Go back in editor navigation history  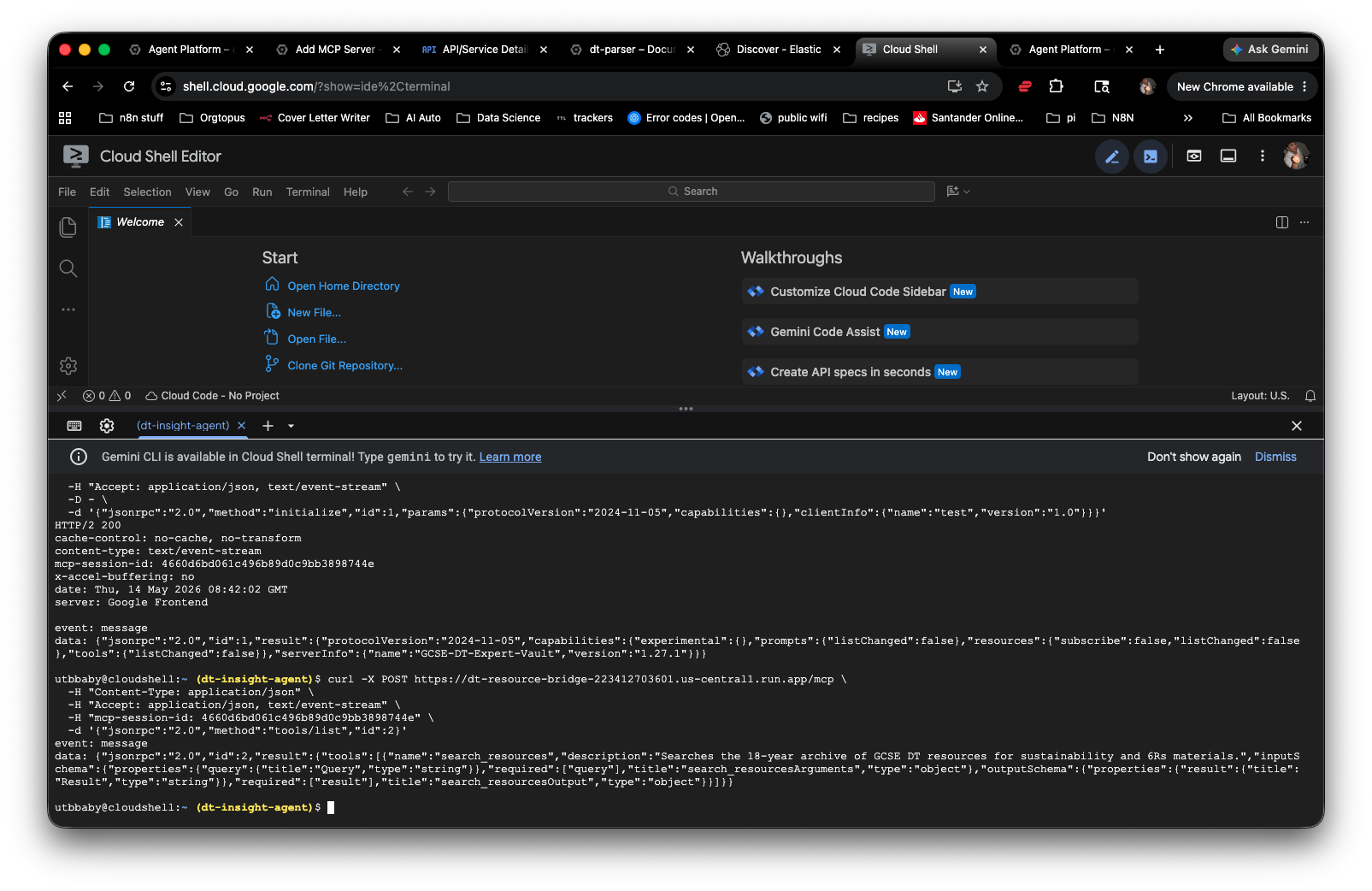(x=408, y=192)
